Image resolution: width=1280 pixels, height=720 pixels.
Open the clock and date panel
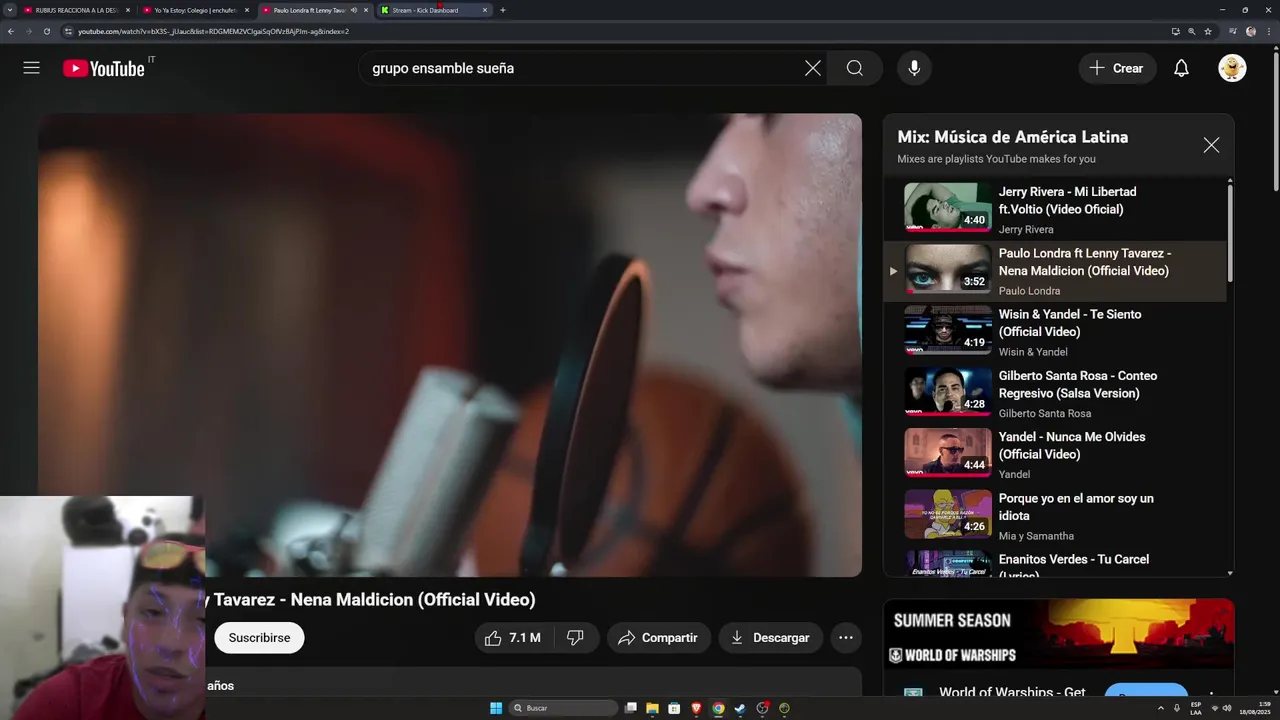pos(1254,708)
